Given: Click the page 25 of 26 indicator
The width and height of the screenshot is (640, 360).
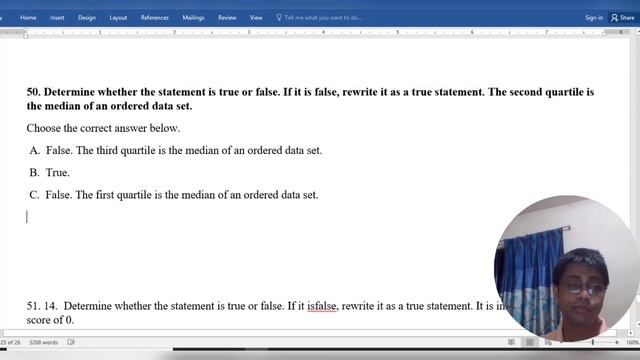Looking at the screenshot, I should point(10,342).
